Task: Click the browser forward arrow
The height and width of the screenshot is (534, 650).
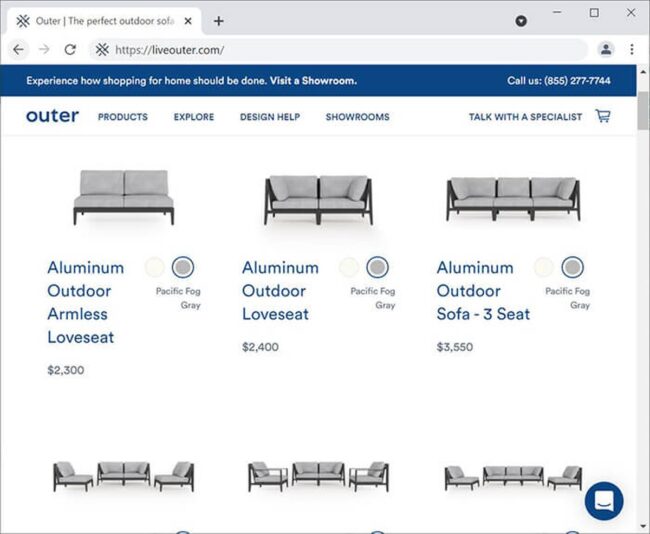Action: pos(44,50)
